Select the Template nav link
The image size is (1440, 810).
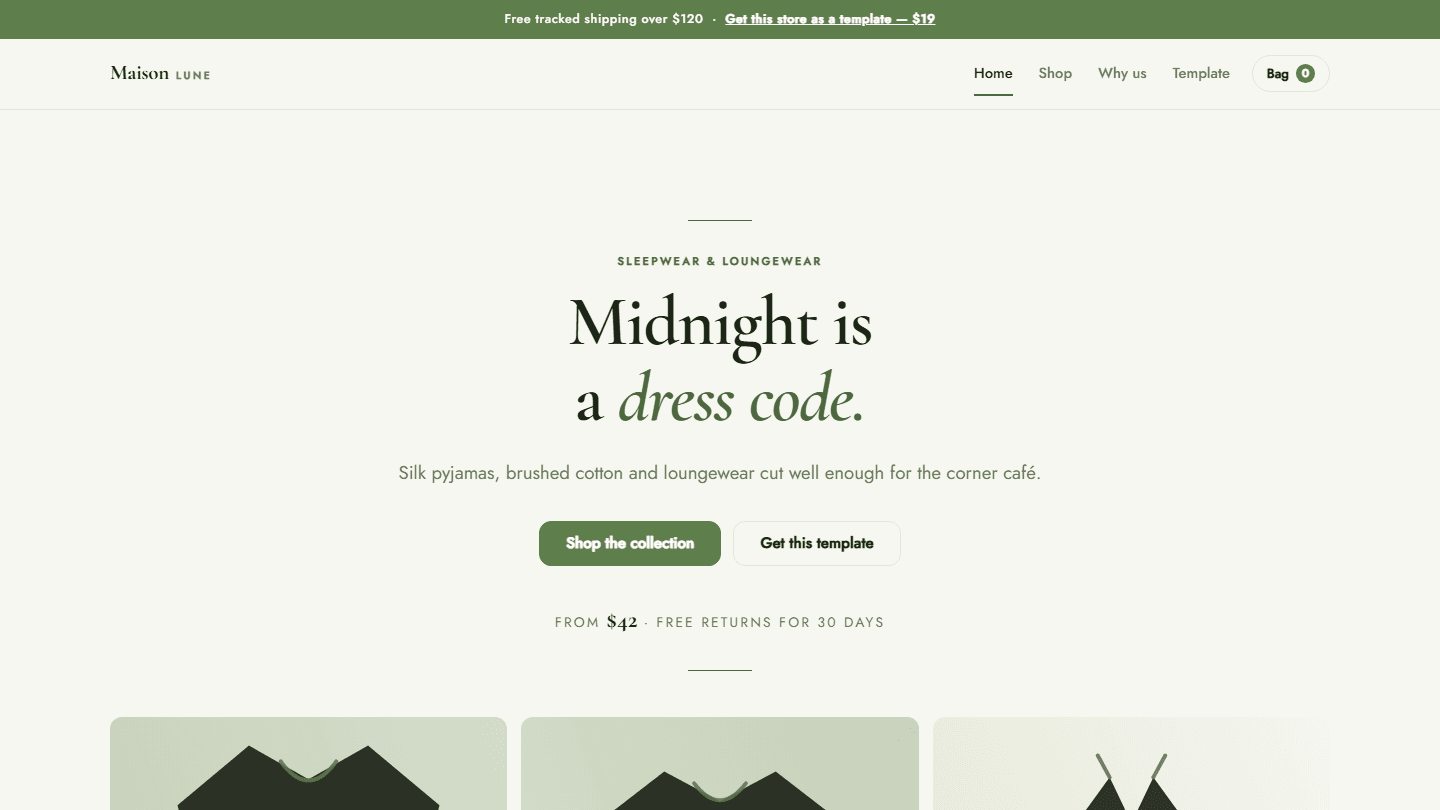click(x=1201, y=73)
